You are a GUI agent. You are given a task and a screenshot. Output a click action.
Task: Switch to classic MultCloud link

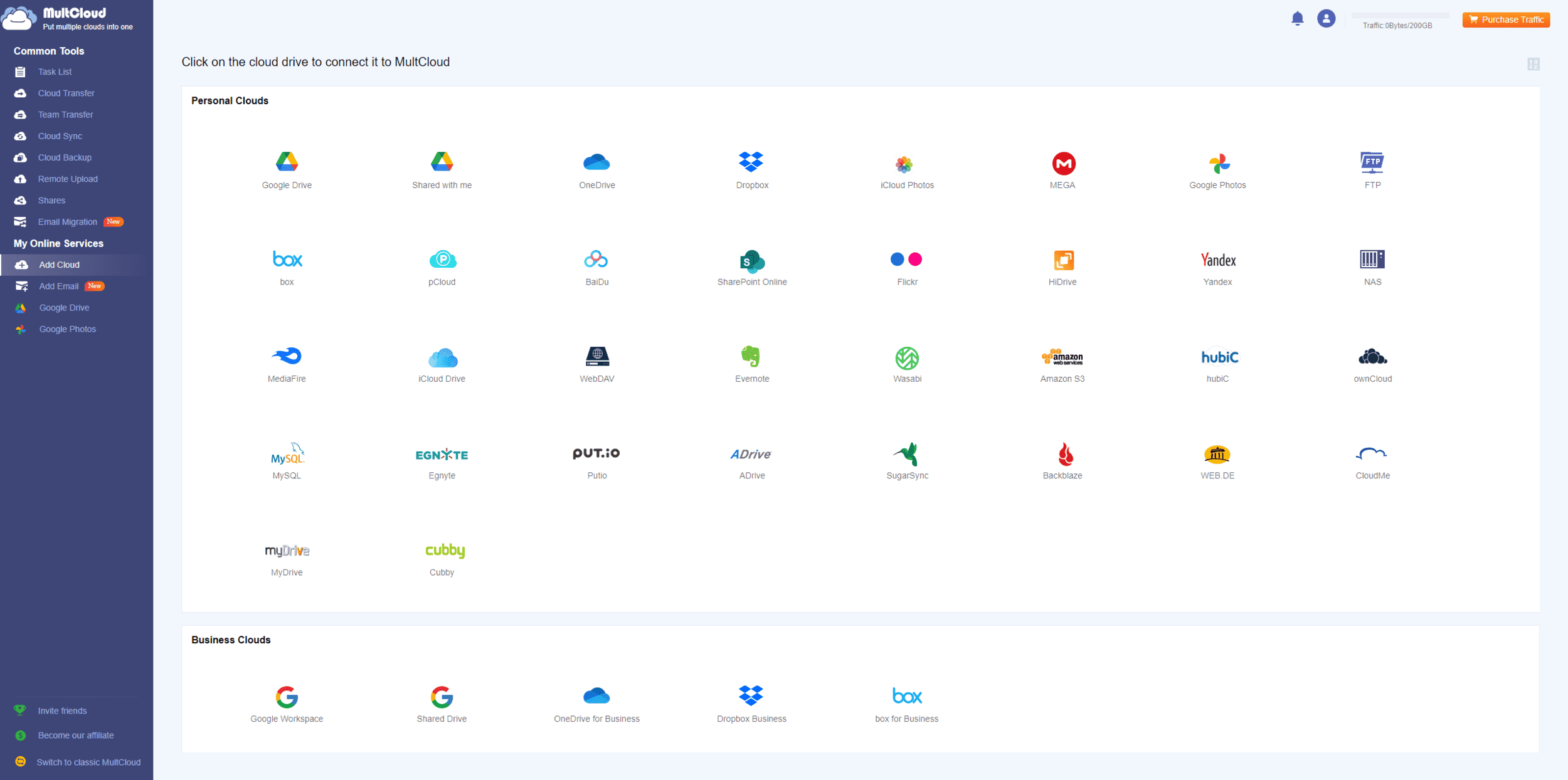click(88, 762)
